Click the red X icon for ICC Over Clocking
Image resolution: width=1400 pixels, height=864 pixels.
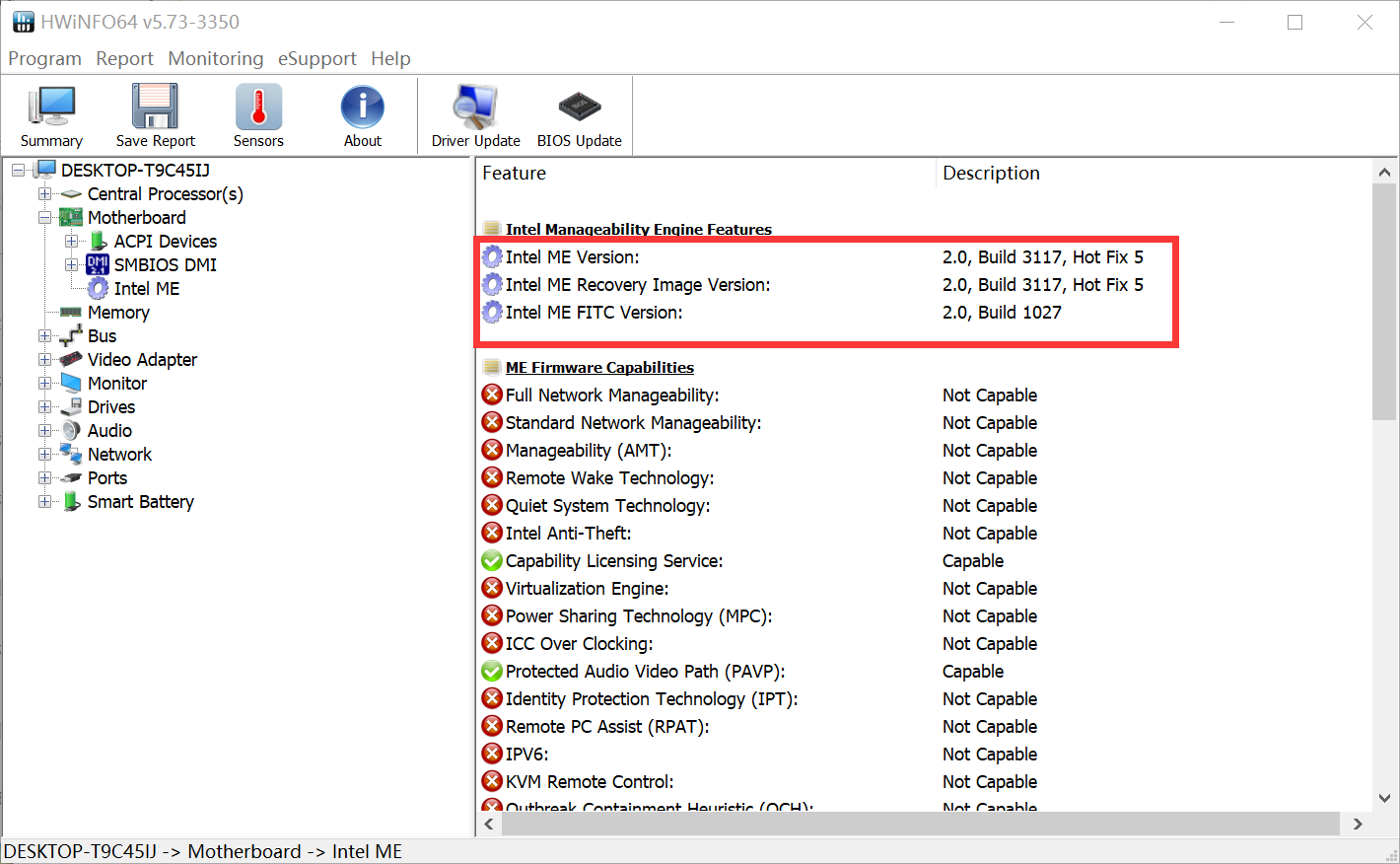492,644
